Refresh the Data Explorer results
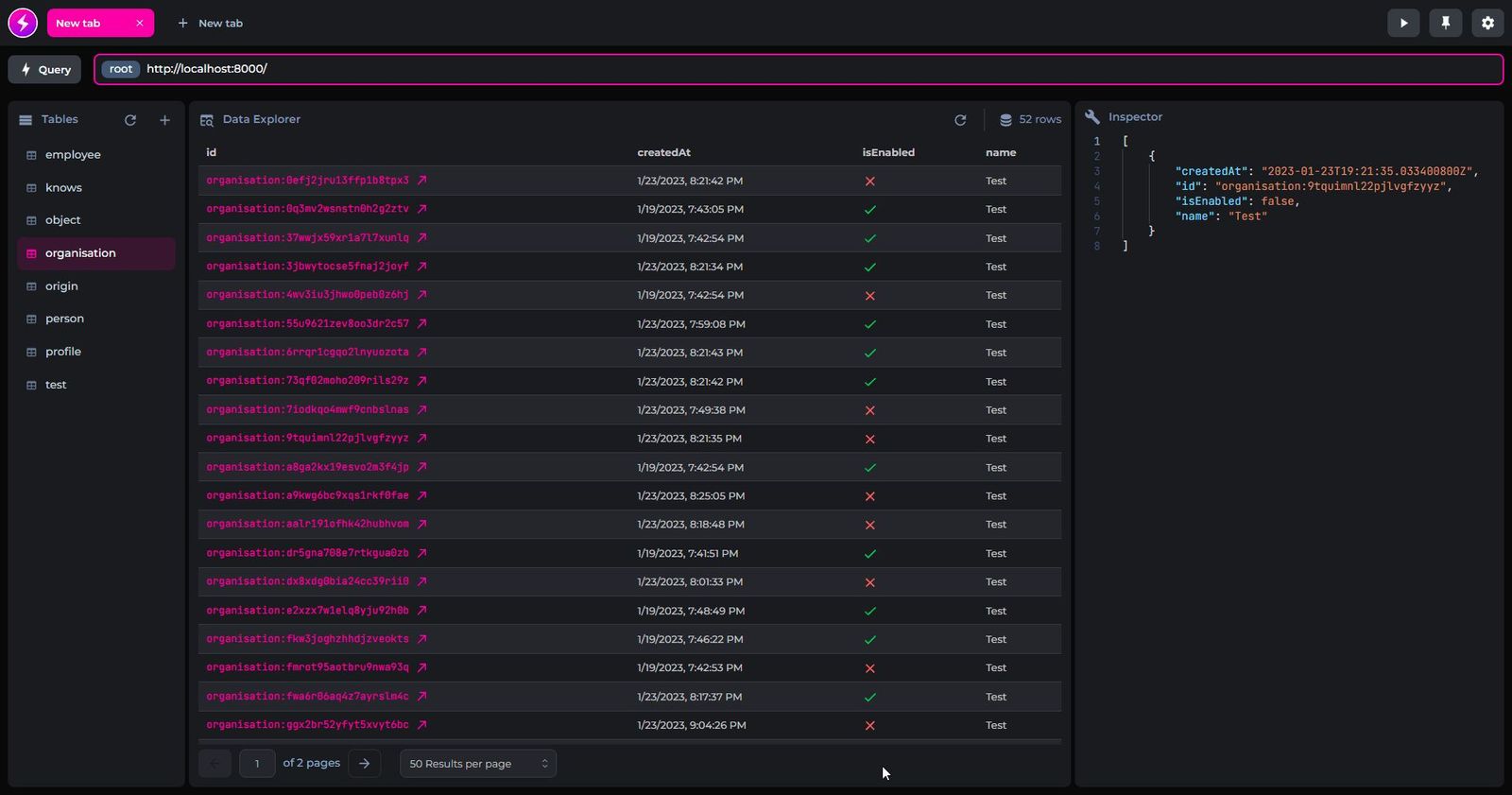The width and height of the screenshot is (1512, 795). [x=960, y=120]
